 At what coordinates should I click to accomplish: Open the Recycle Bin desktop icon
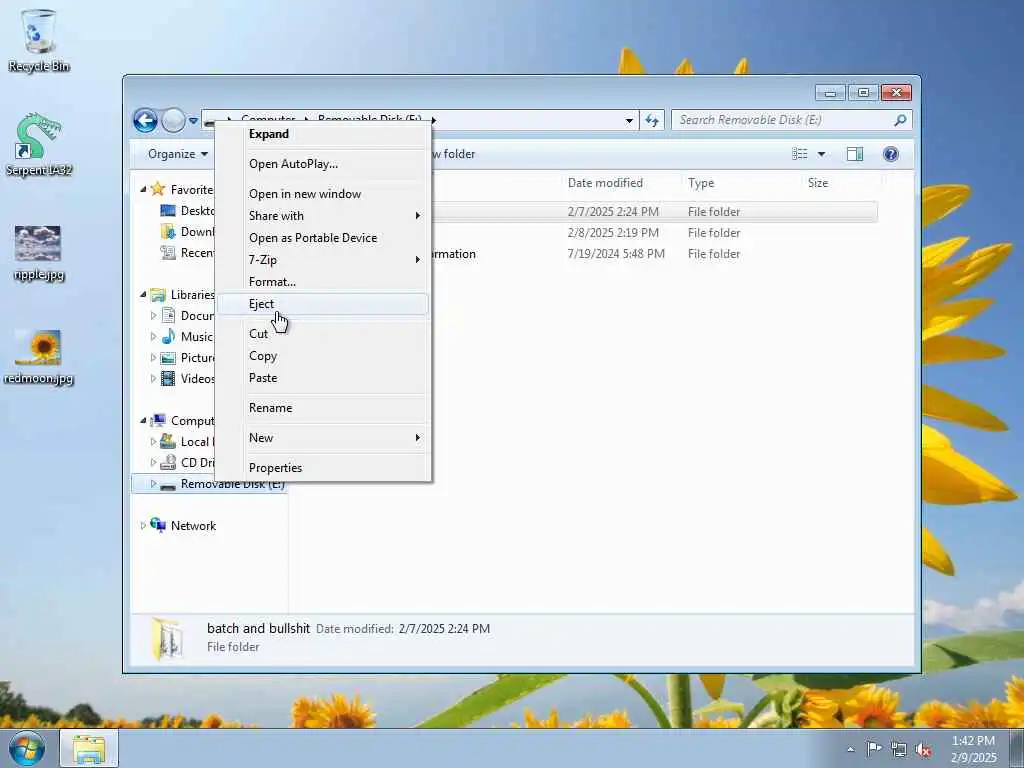(x=38, y=39)
